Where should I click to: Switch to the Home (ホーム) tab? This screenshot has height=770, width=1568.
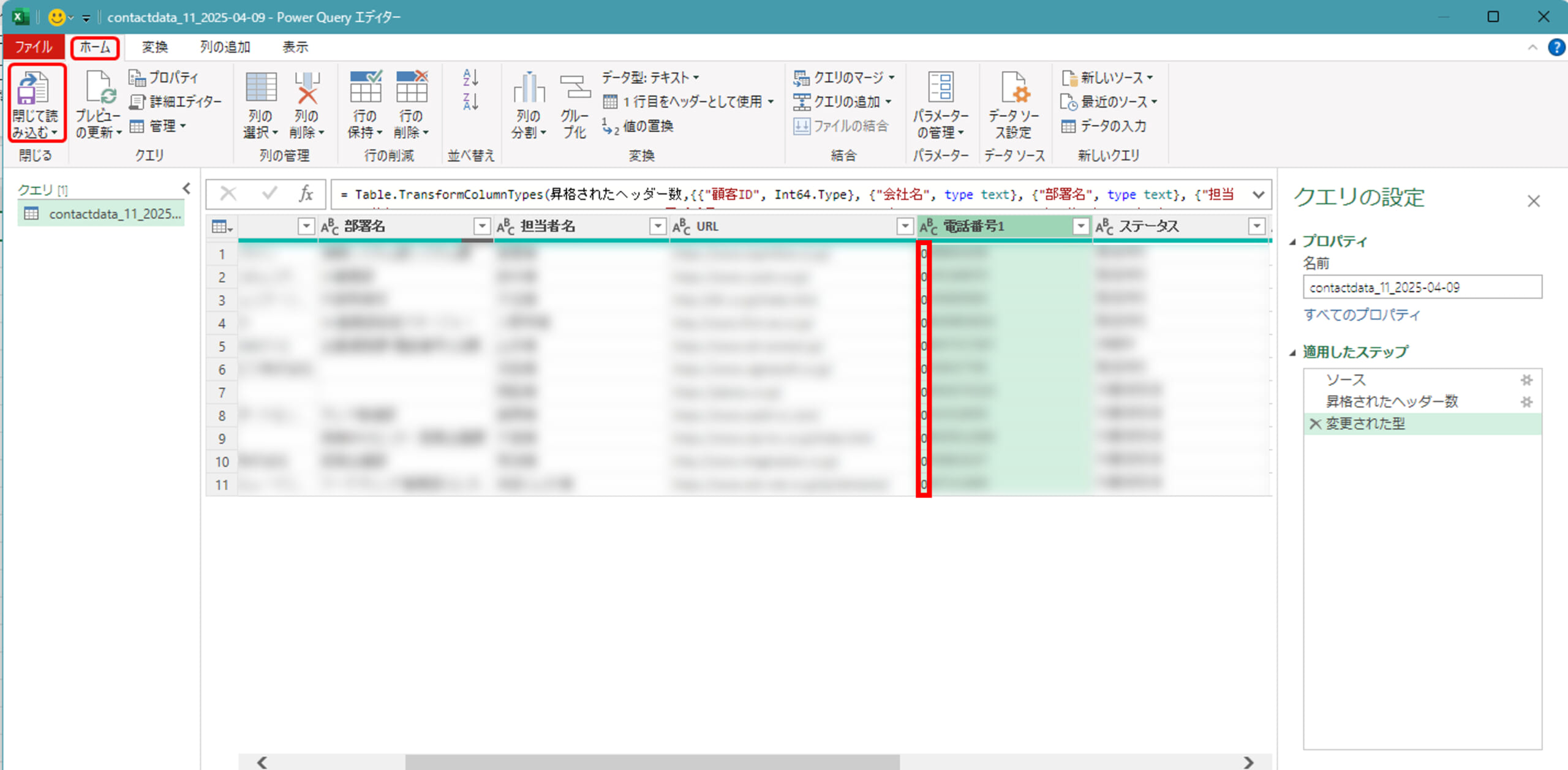[x=95, y=47]
